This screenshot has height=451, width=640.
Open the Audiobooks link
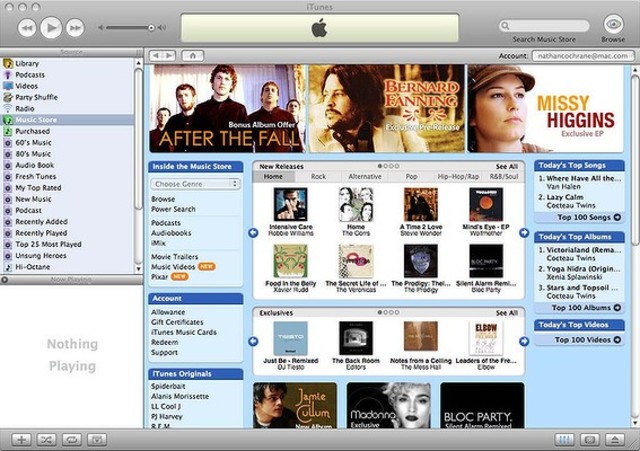tap(171, 233)
